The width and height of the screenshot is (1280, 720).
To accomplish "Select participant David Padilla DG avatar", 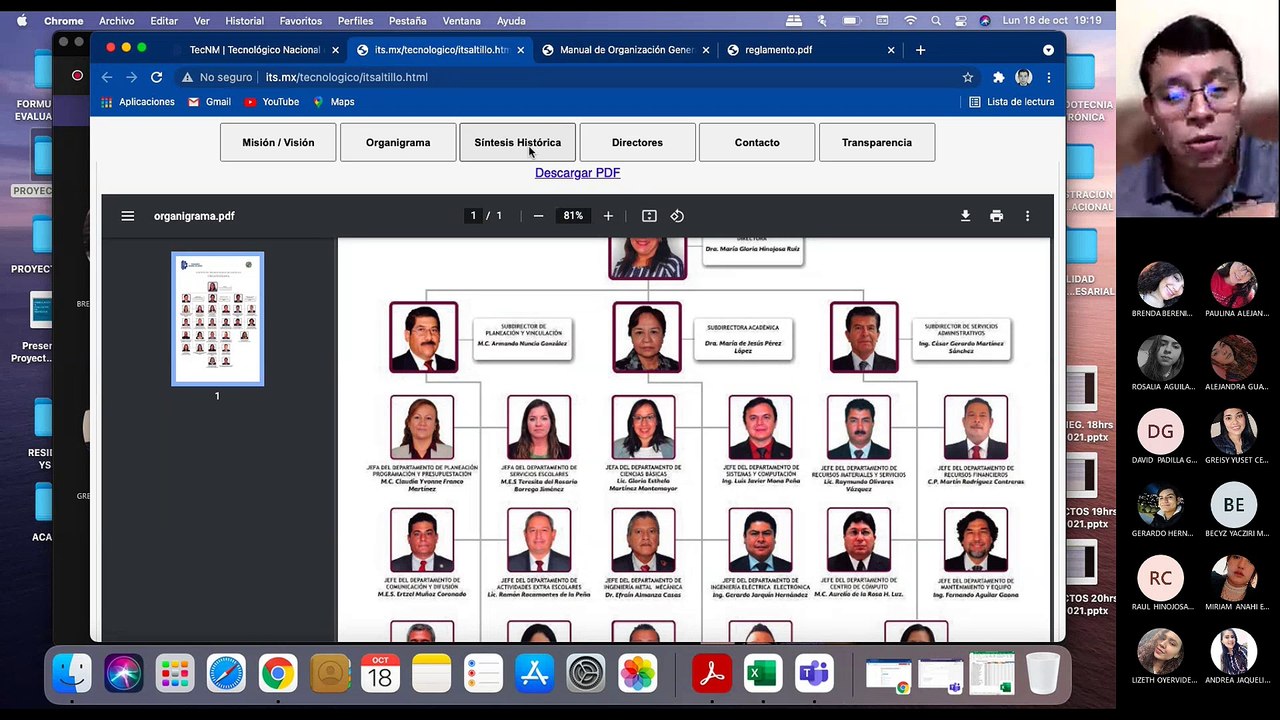I will [1160, 431].
